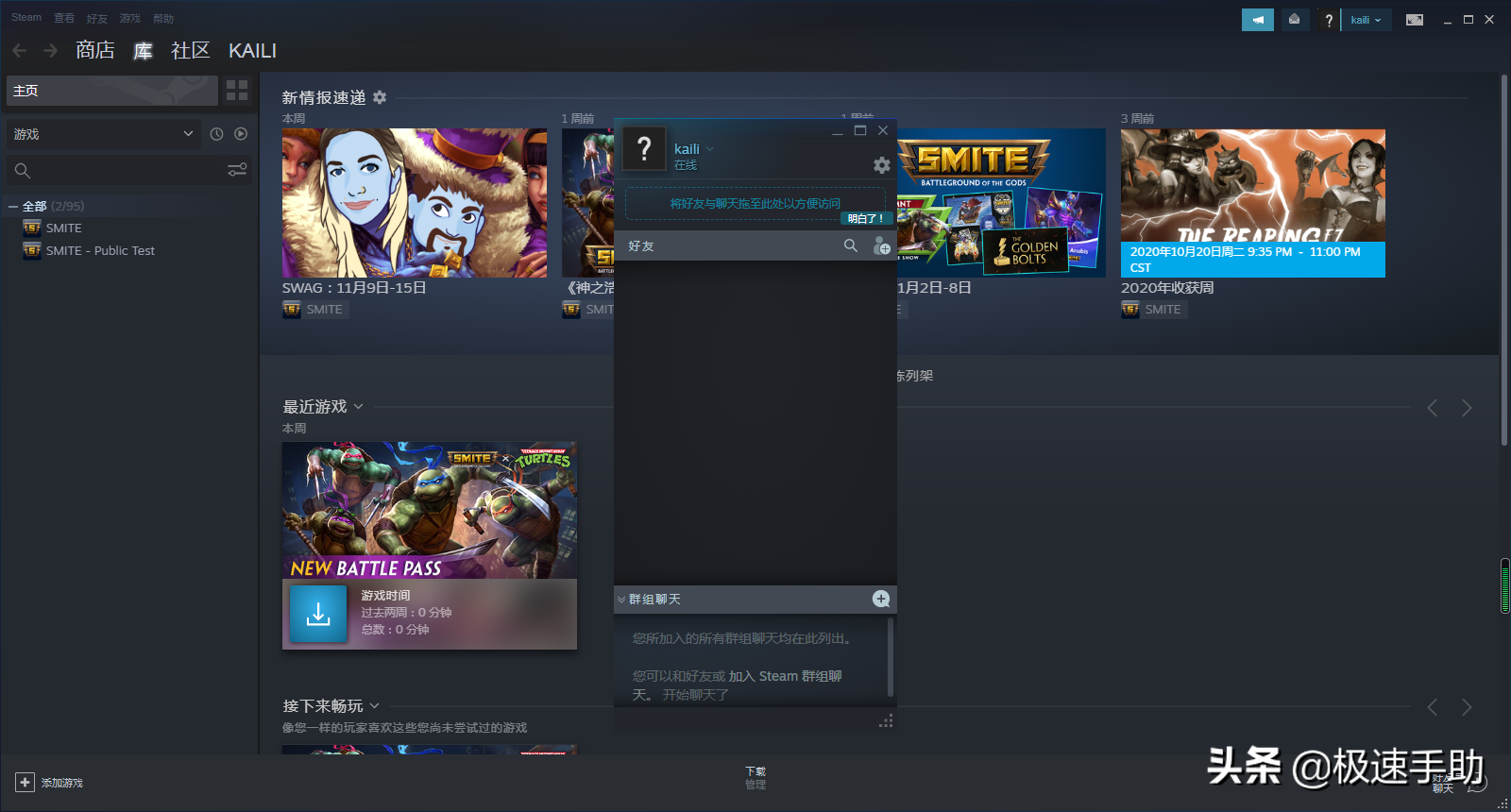Click the 添加游戏 plus icon

(x=25, y=783)
